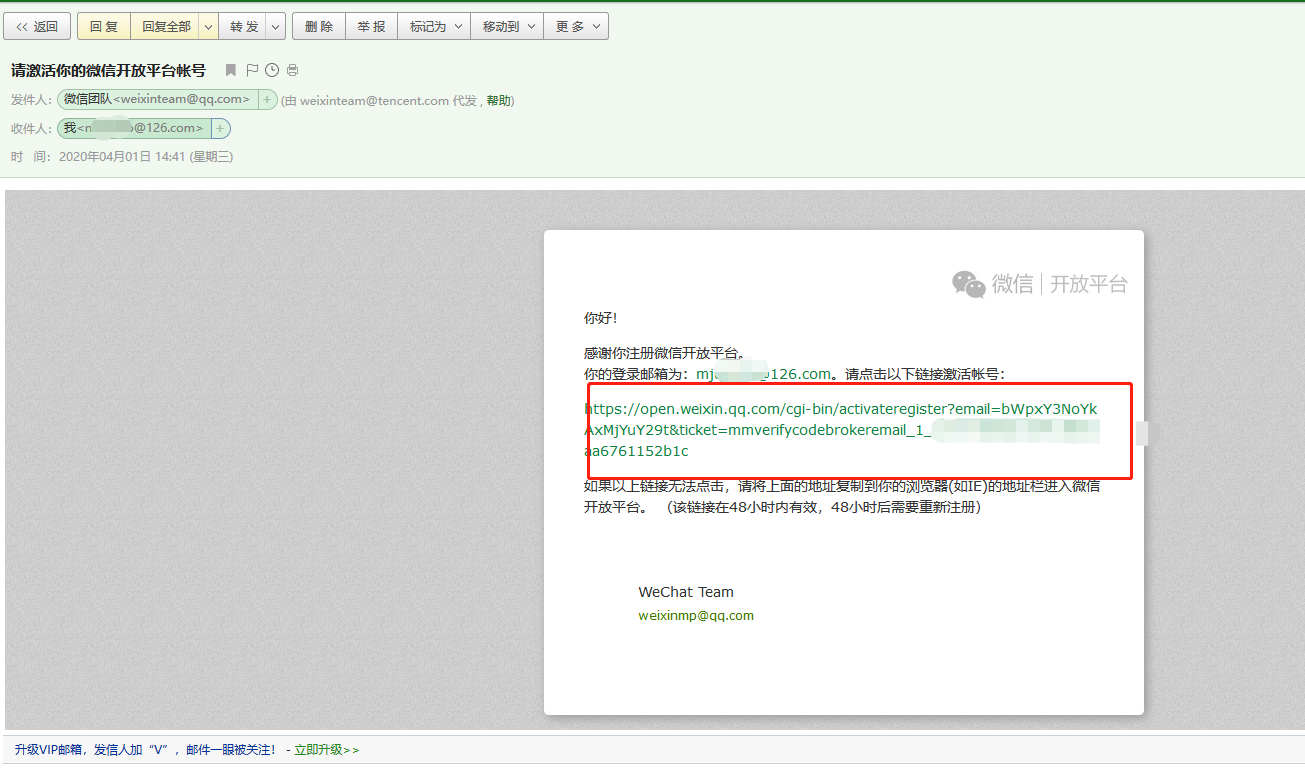Viewport: 1305px width, 771px height.
Task: Click the 返回 back button
Action: pos(37,27)
